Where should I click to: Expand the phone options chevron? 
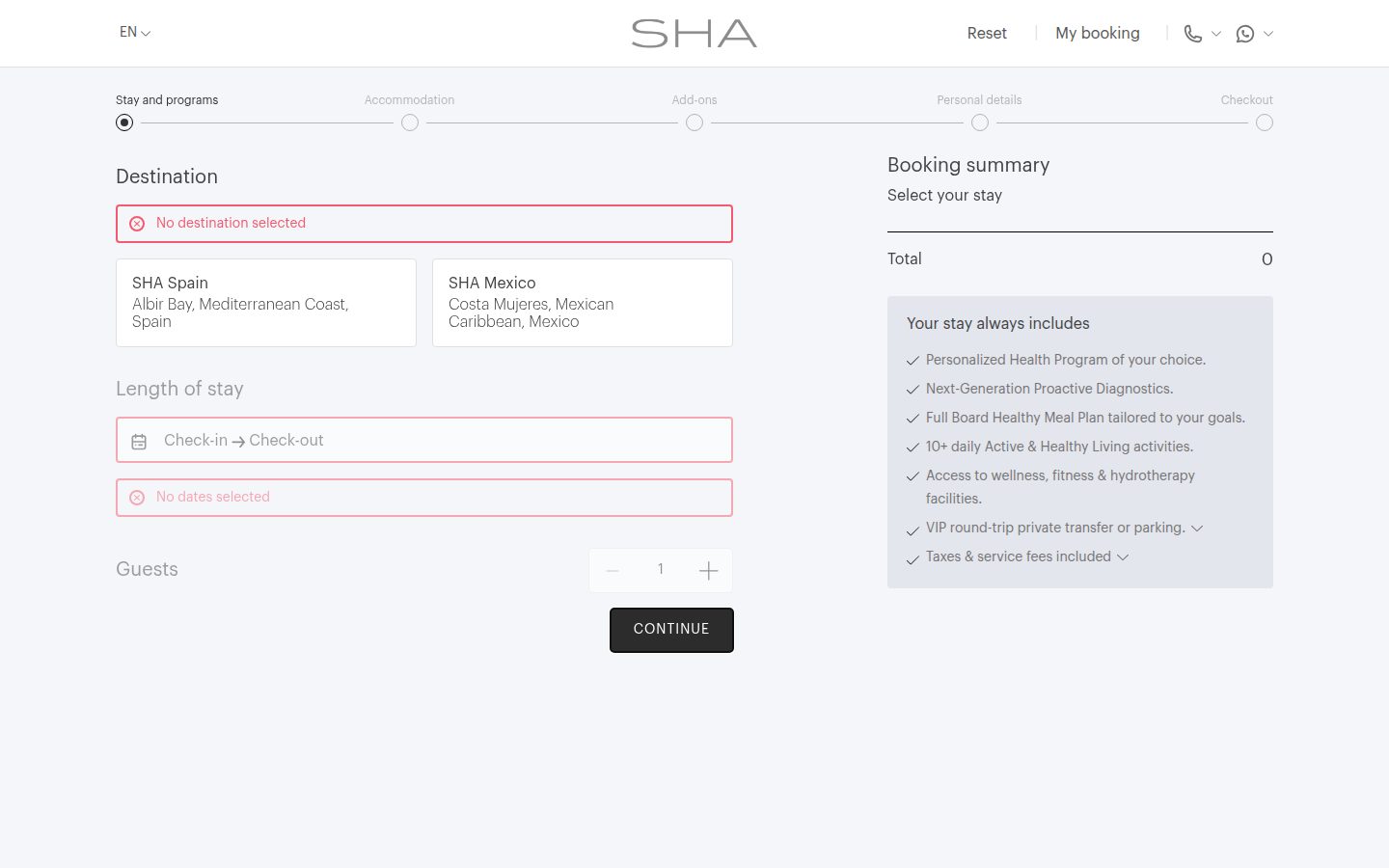click(x=1216, y=34)
